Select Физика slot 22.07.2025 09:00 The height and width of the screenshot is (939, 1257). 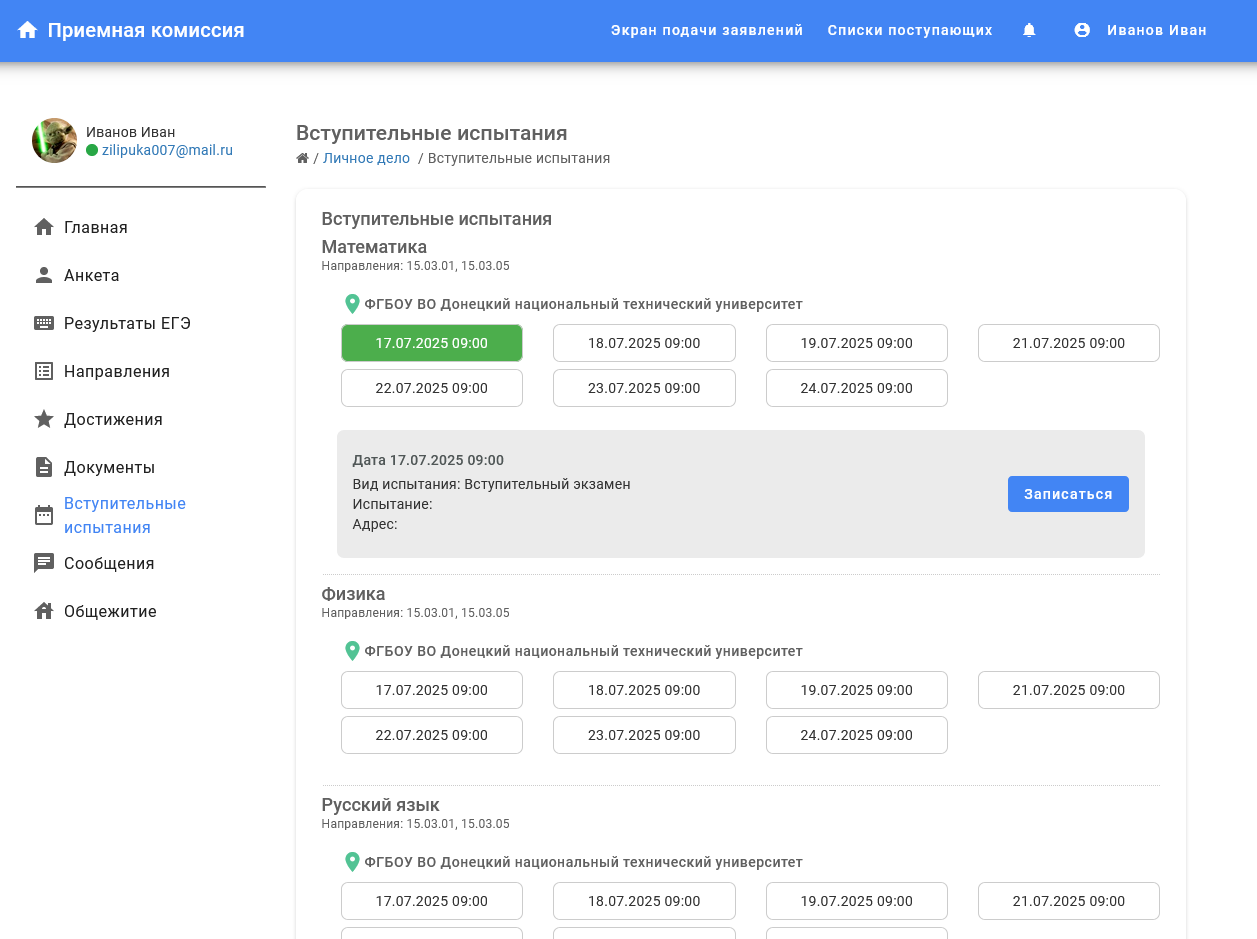(432, 735)
